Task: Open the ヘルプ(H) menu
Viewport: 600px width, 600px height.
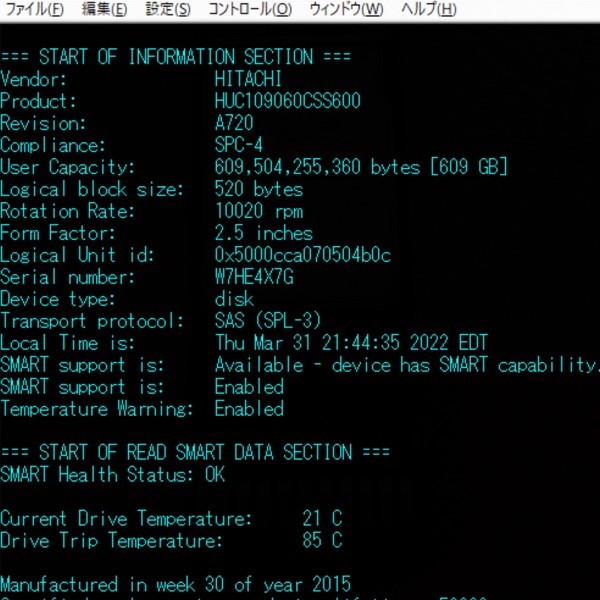Action: (429, 9)
